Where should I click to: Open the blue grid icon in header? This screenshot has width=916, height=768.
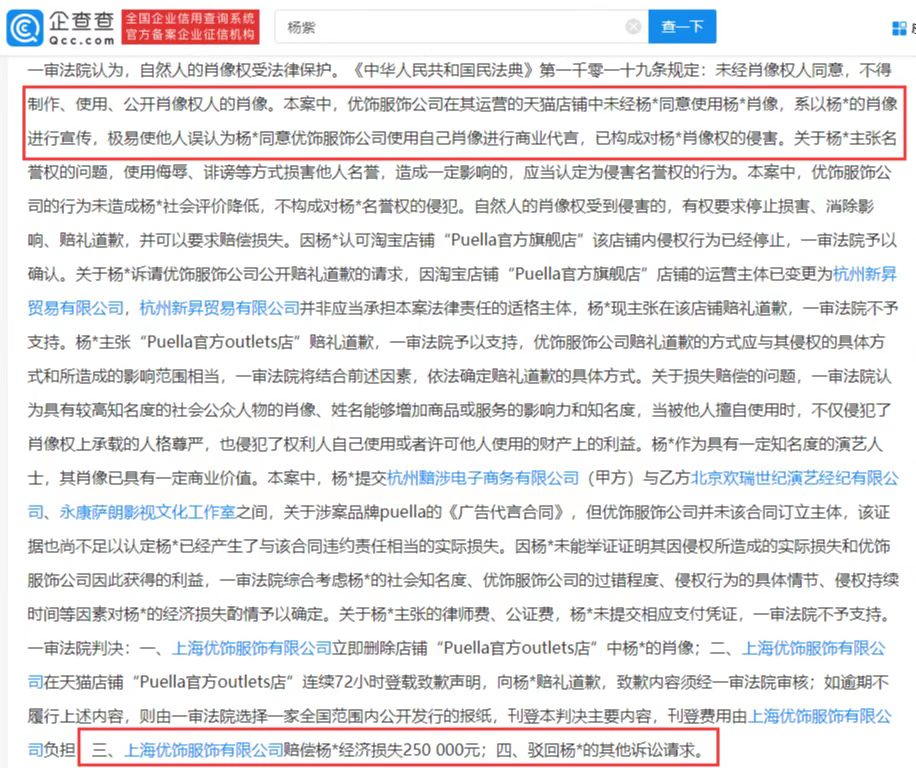900,27
